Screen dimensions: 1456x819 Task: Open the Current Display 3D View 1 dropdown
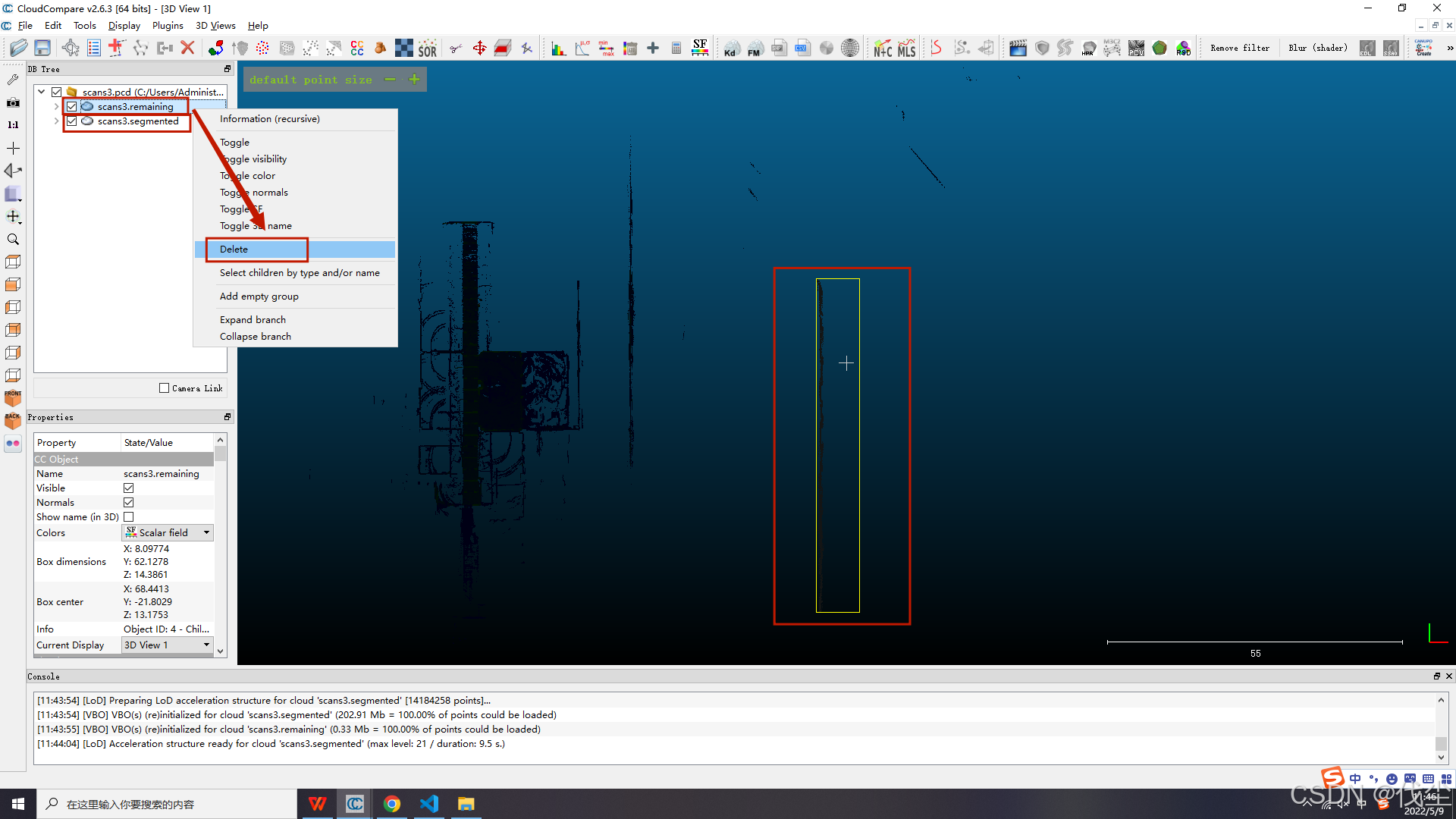pos(168,645)
